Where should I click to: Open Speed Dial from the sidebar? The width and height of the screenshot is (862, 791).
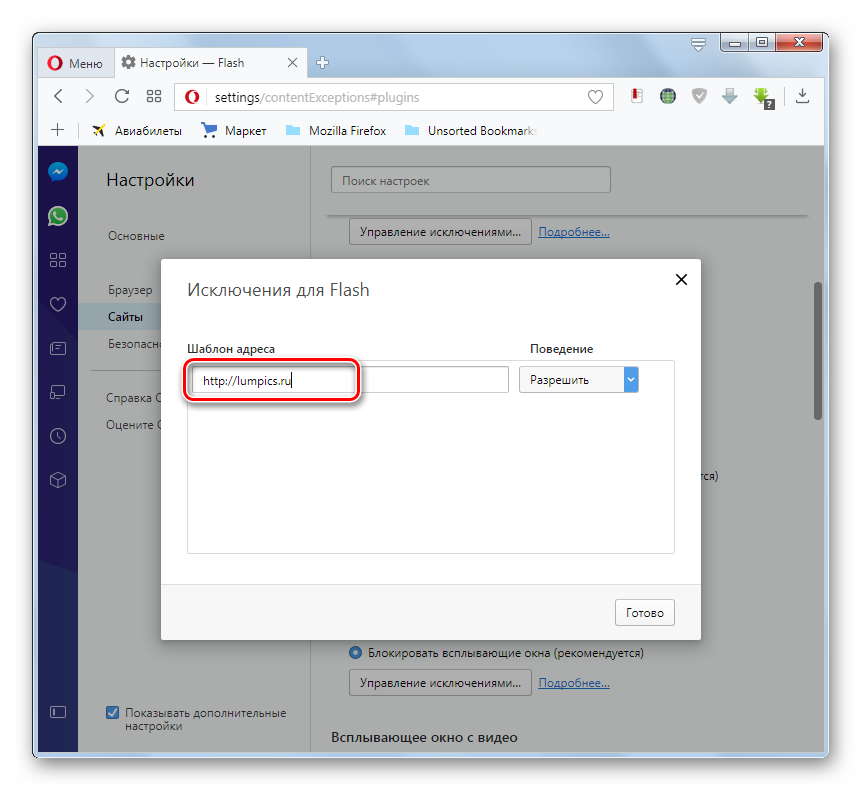[58, 260]
